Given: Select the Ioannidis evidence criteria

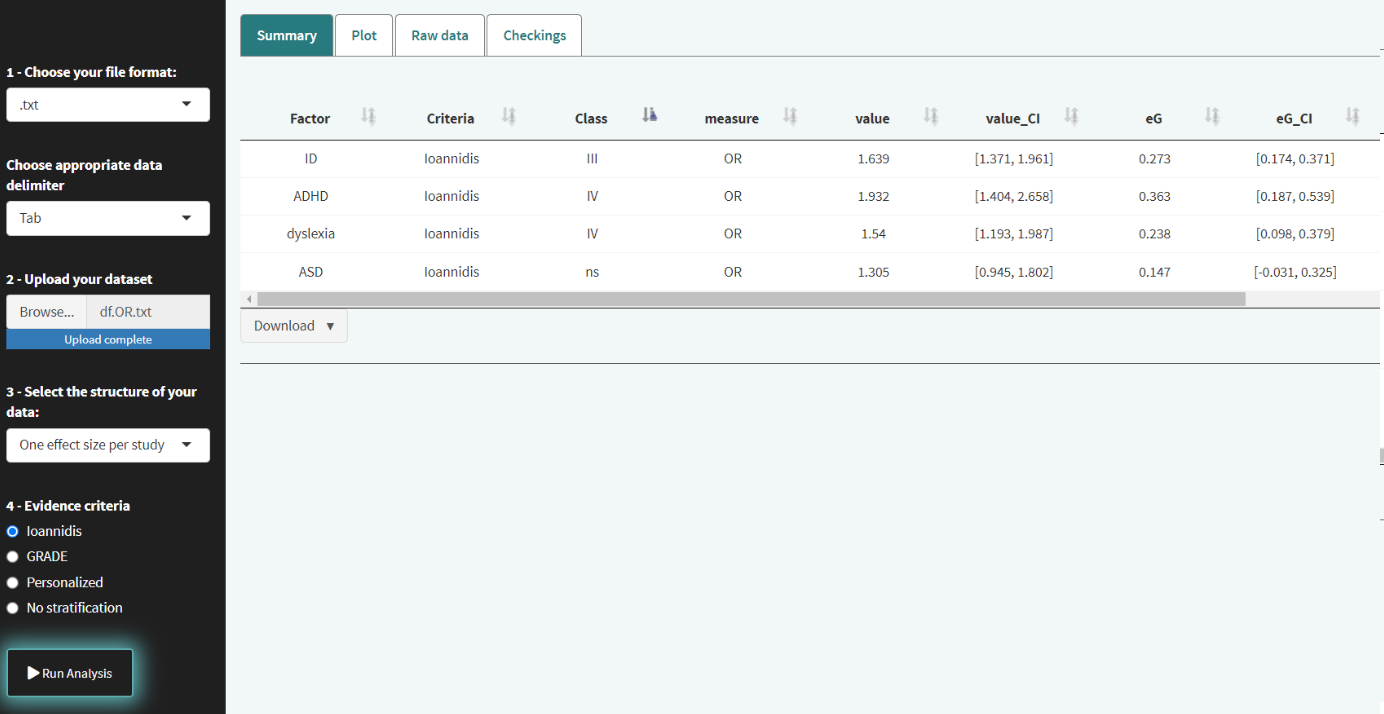Looking at the screenshot, I should click(x=13, y=531).
